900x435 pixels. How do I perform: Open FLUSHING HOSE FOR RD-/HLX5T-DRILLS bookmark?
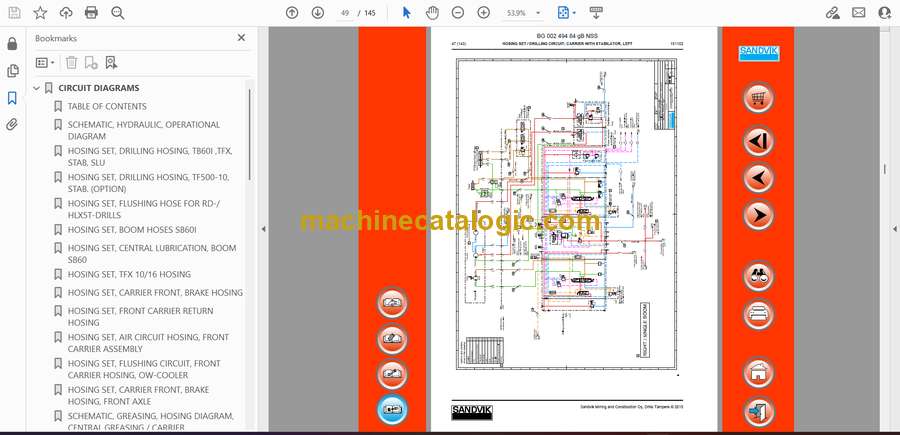pos(143,209)
